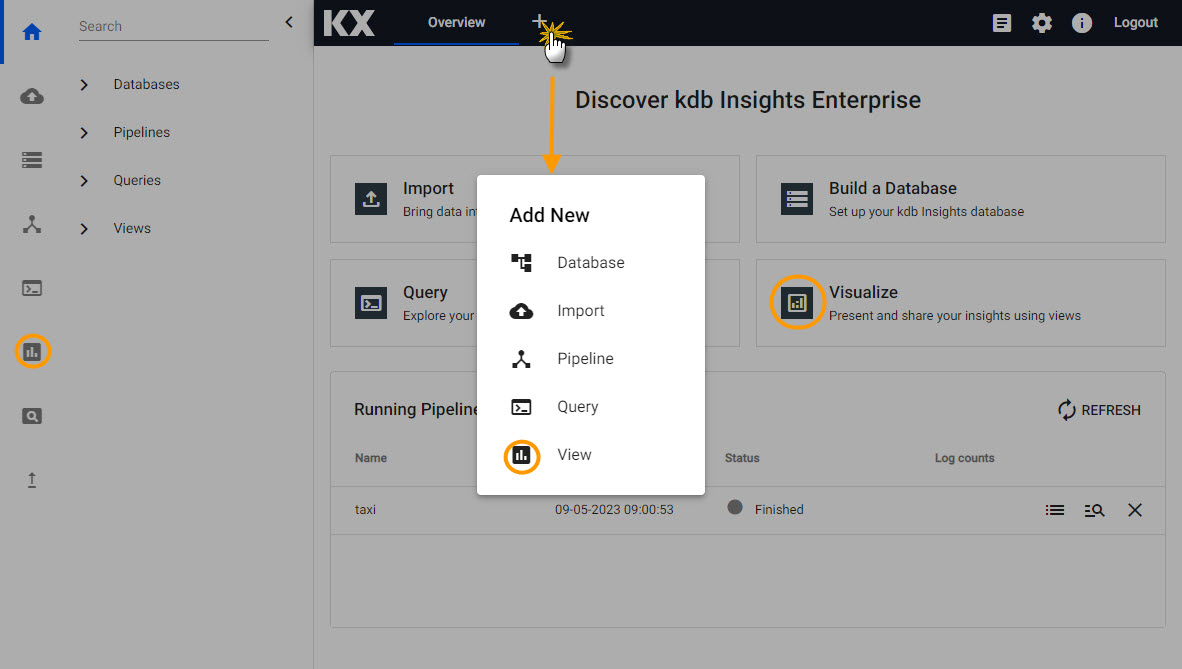The width and height of the screenshot is (1182, 669).
Task: Select Query in Add New menu
Action: (x=591, y=407)
